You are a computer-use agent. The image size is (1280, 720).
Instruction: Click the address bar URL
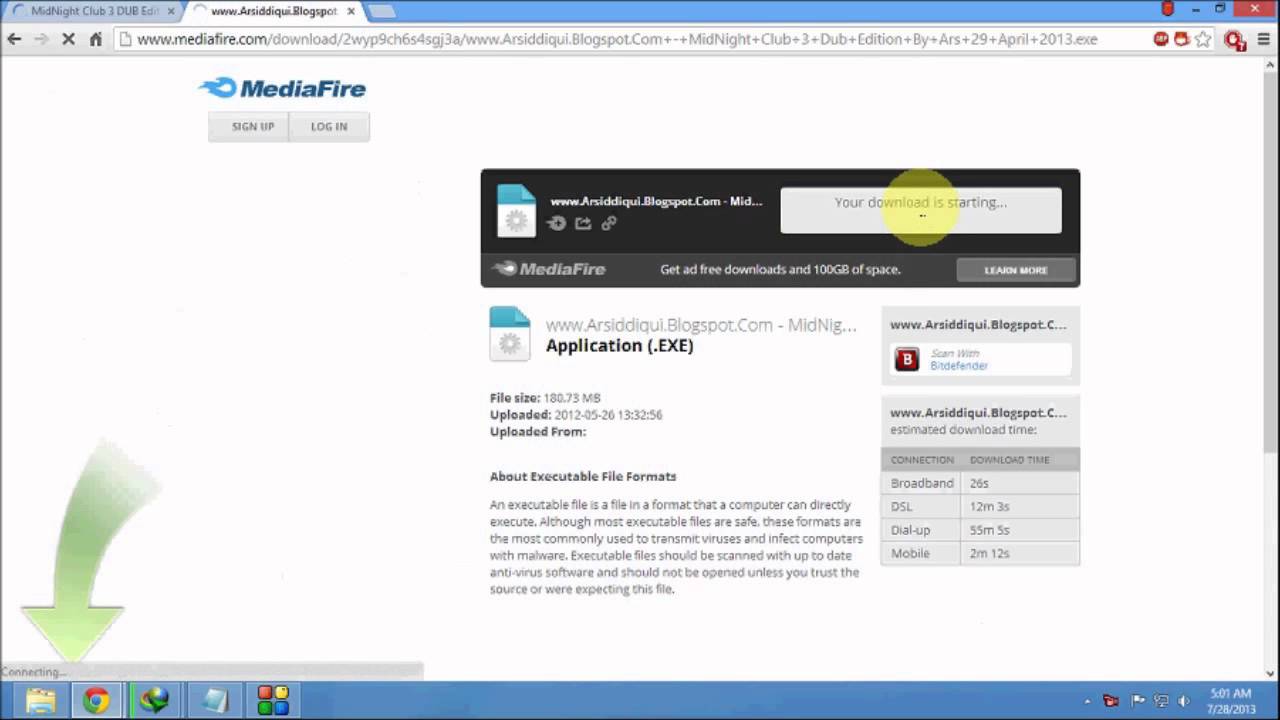tap(617, 39)
